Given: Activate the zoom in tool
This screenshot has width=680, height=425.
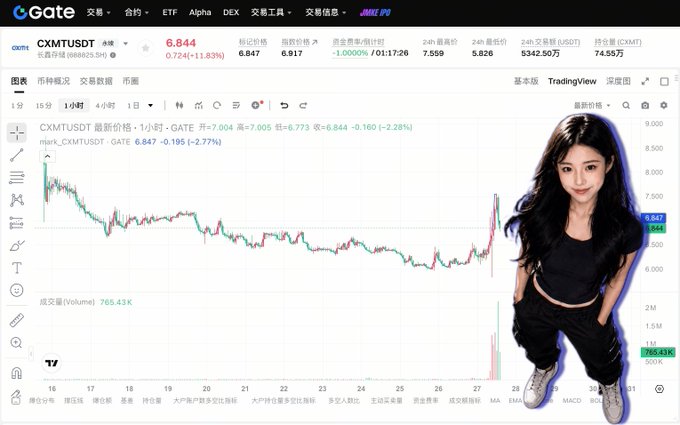Looking at the screenshot, I should (16, 343).
